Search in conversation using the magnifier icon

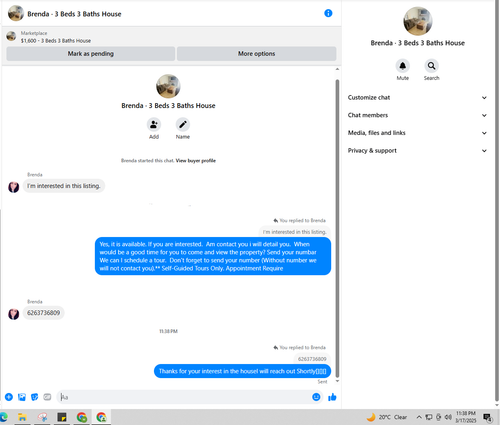[x=431, y=66]
